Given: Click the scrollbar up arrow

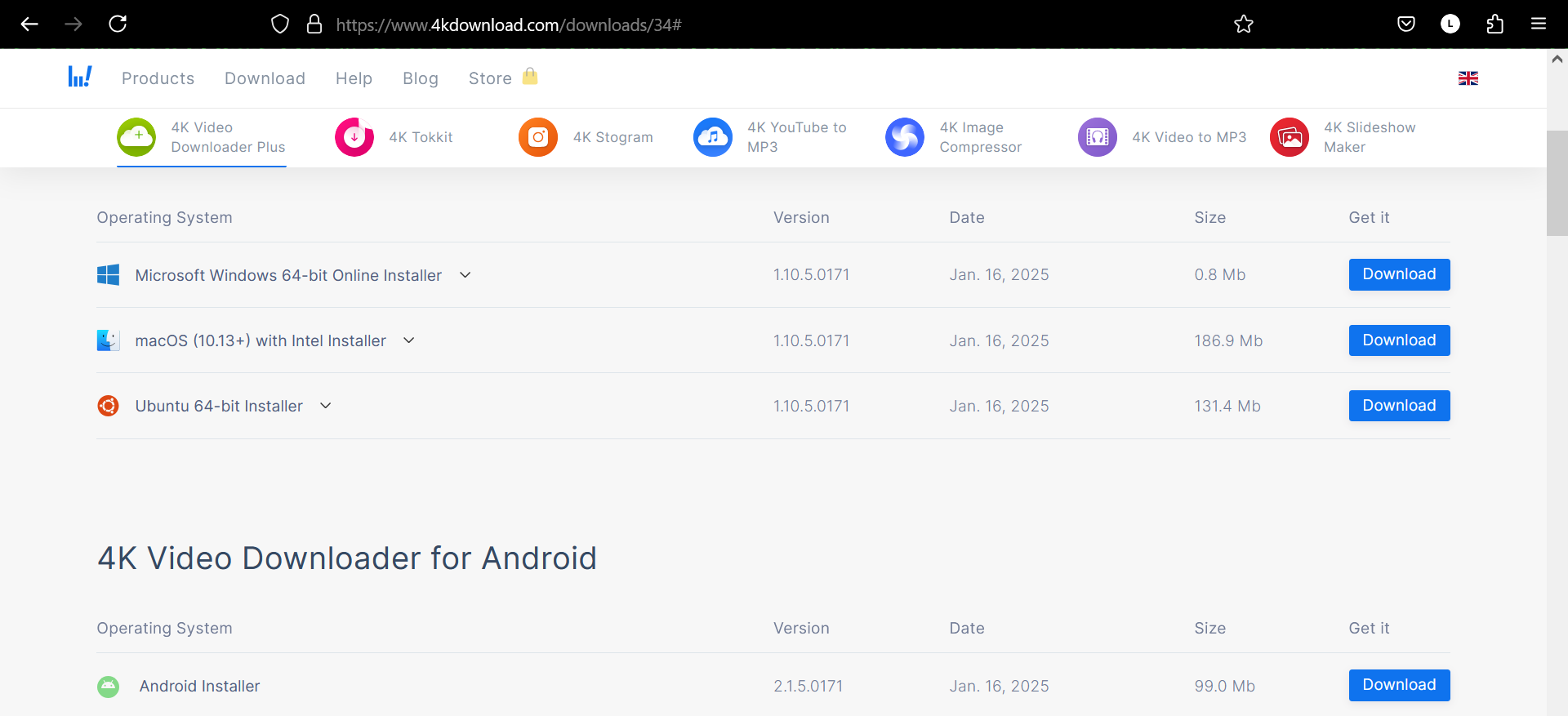Looking at the screenshot, I should pyautogui.click(x=1557, y=59).
